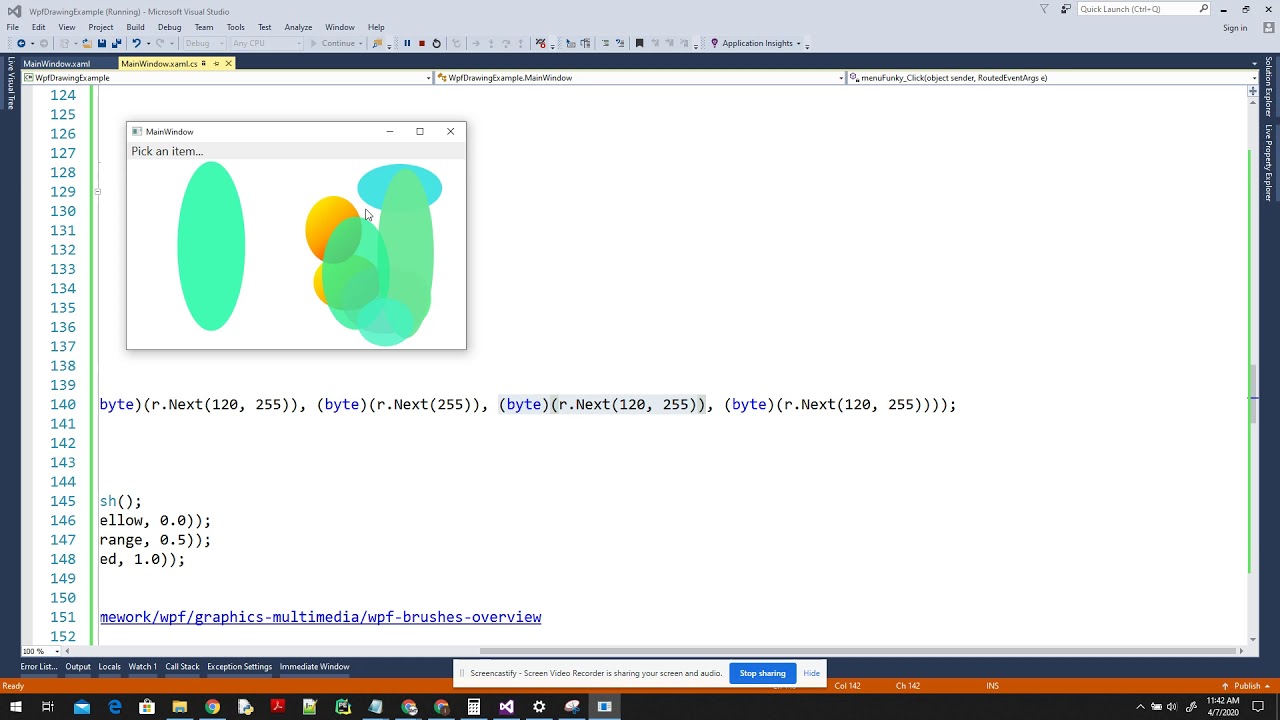Open the Immediate Window tab
The height and width of the screenshot is (720, 1280).
(x=314, y=667)
